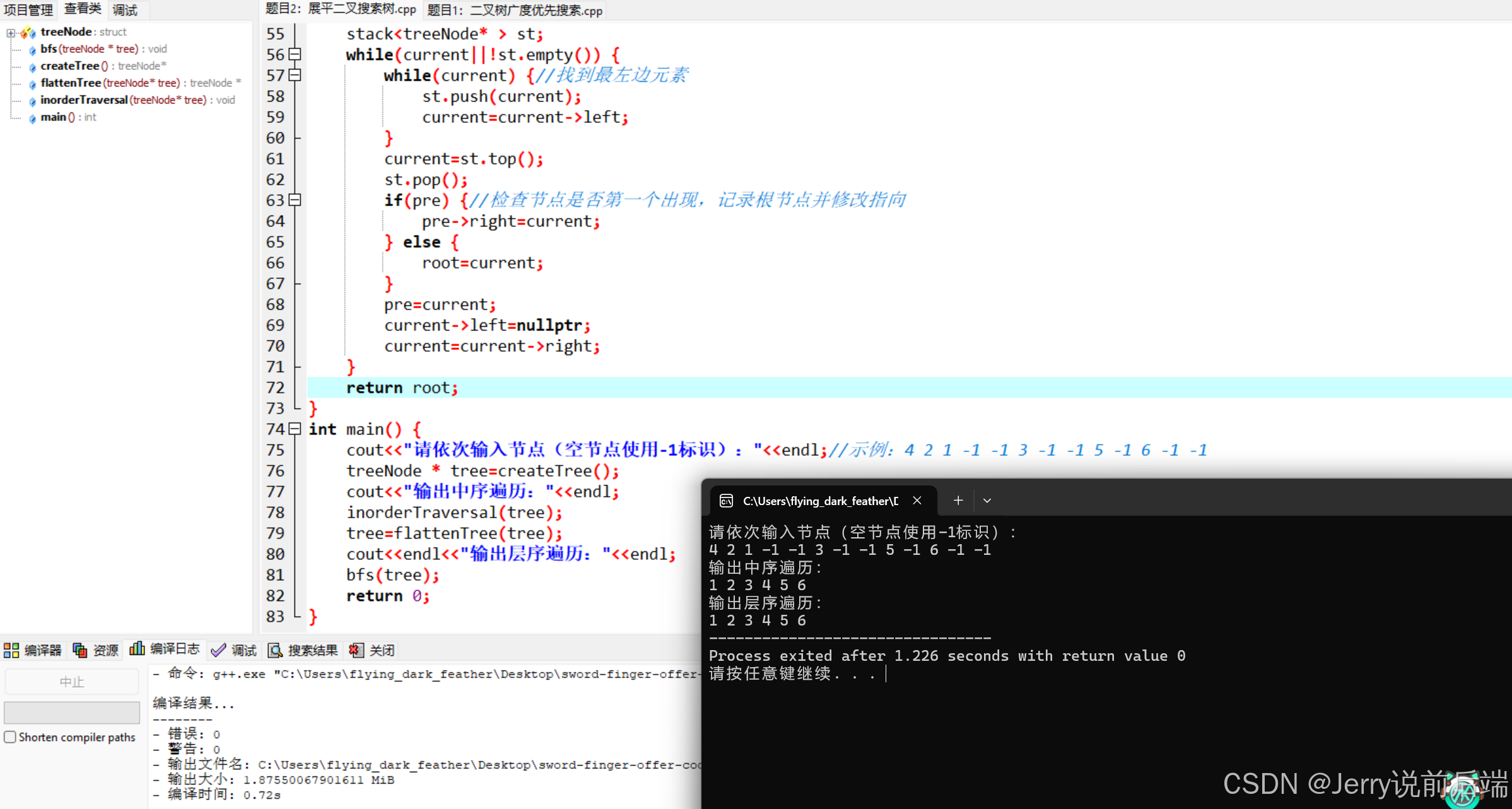Open the 资源 resources tab icon
Viewport: 1512px width, 809px height.
coord(80,650)
